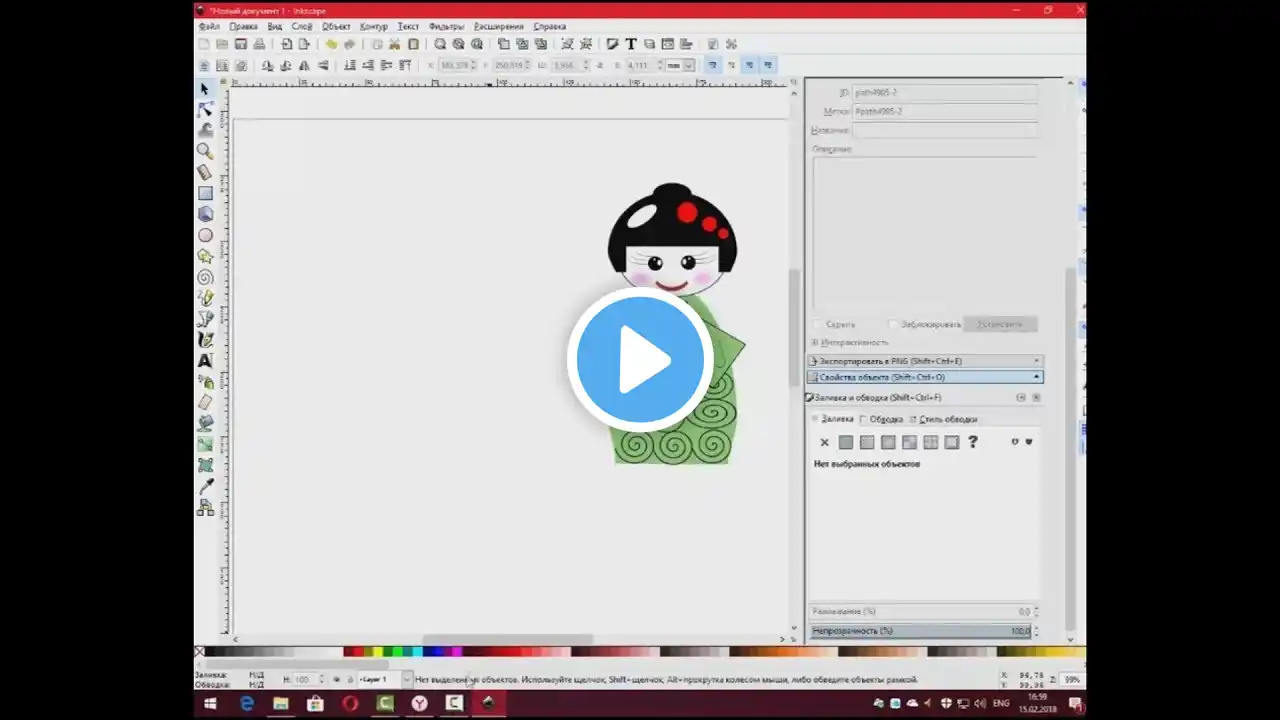
Task: Close the Заливка и обводка panel
Action: point(1036,397)
